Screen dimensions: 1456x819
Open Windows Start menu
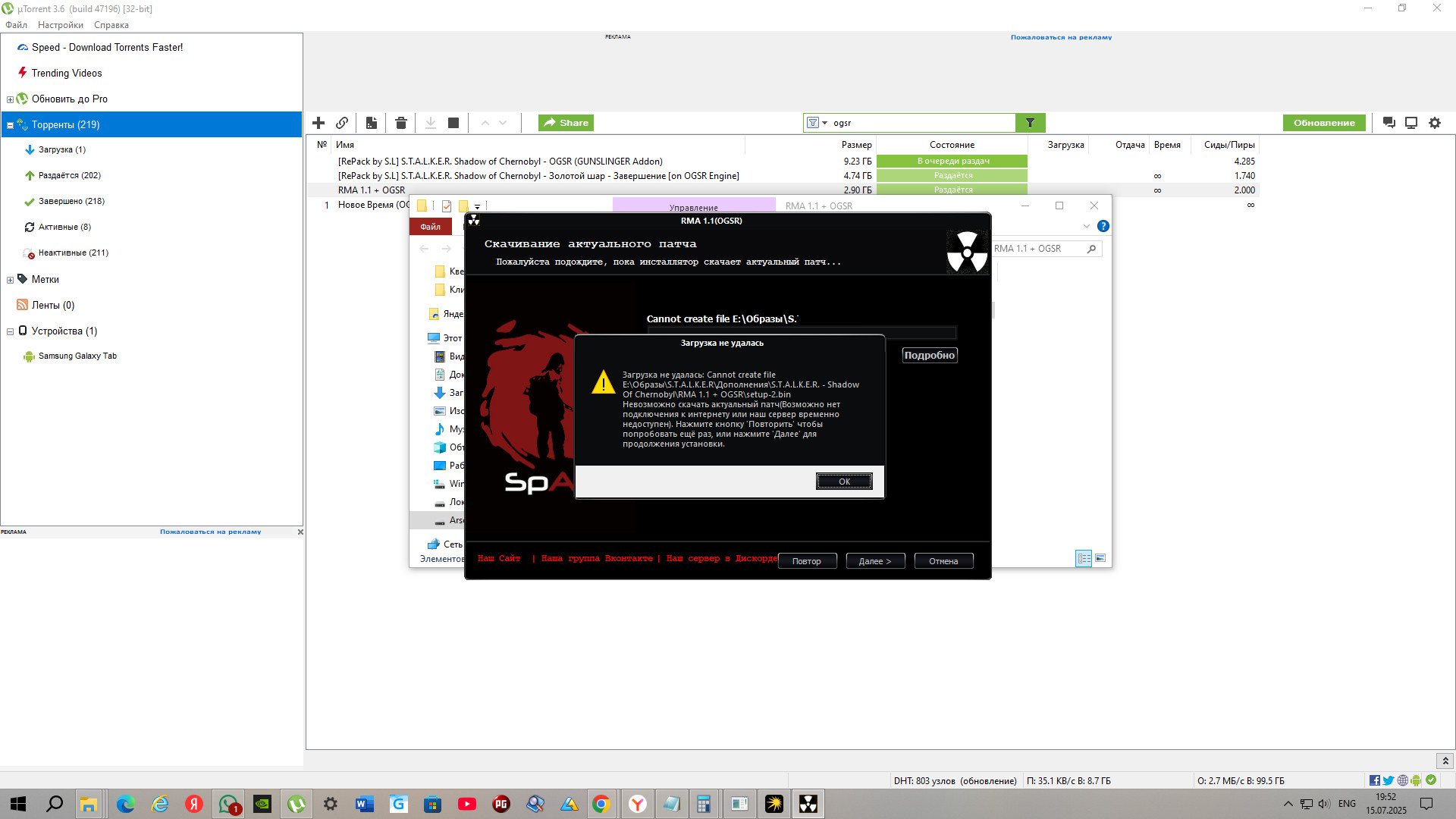point(18,804)
